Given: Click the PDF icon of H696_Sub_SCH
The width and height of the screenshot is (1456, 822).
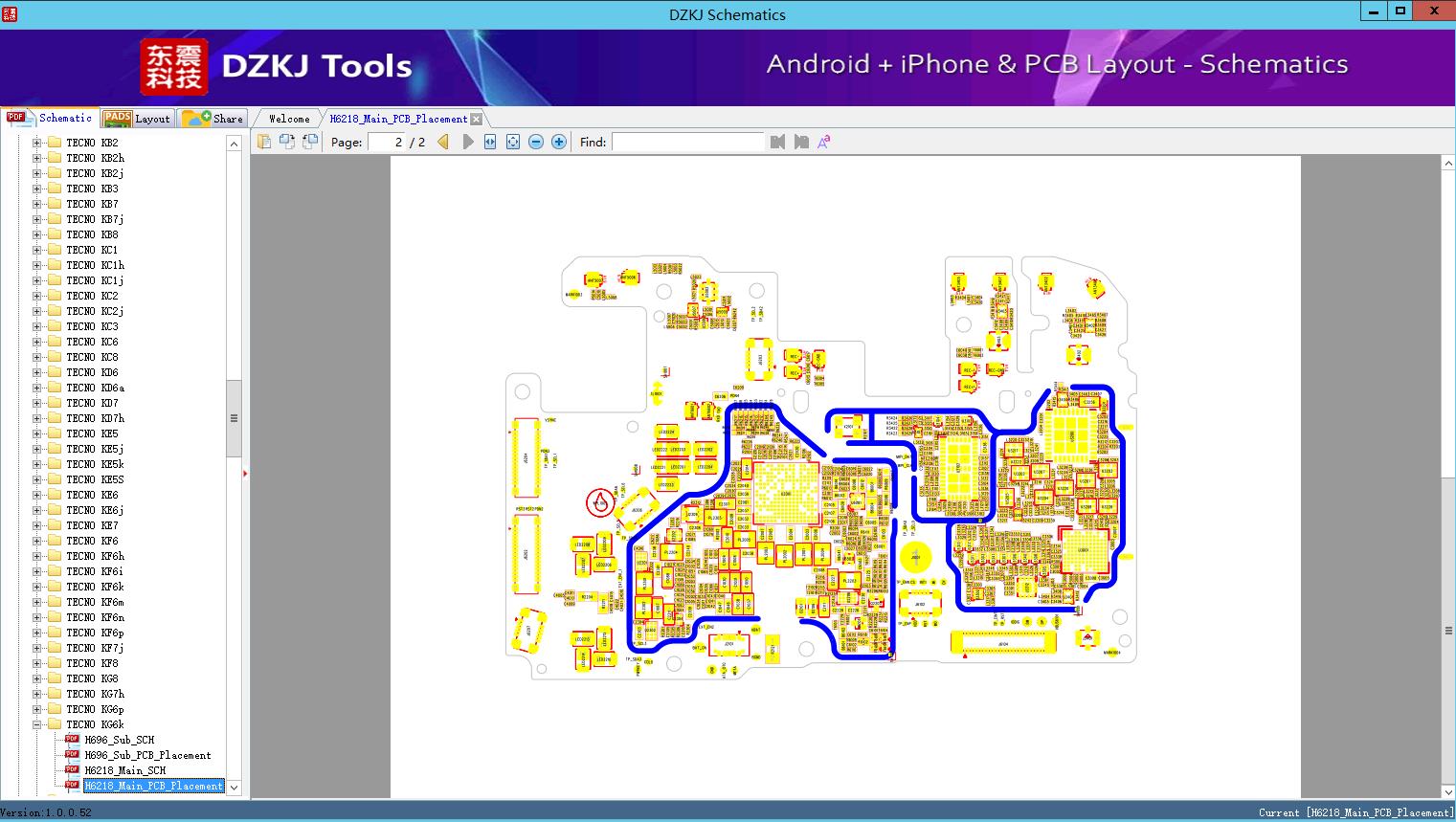Looking at the screenshot, I should (x=72, y=740).
